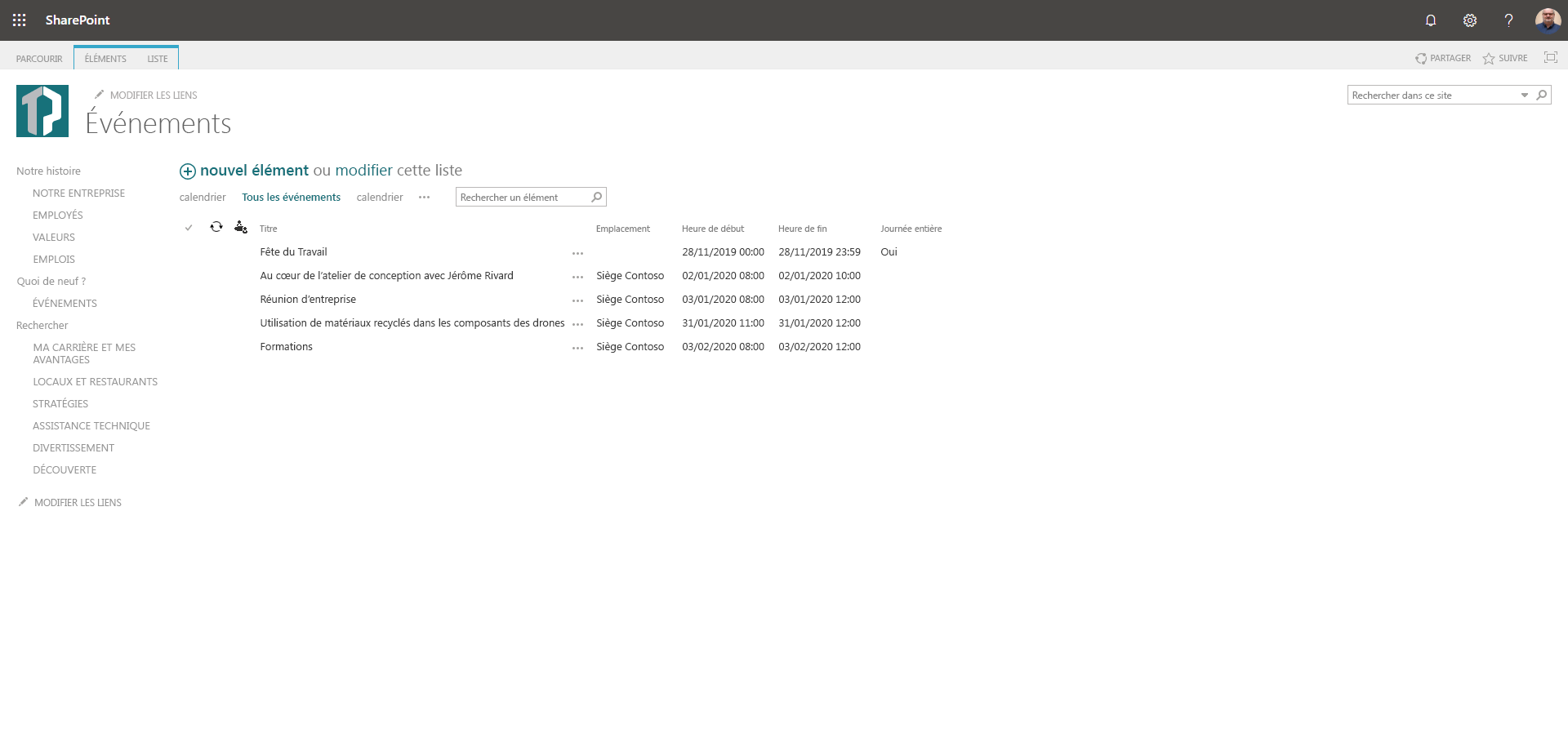The height and width of the screenshot is (738, 1568).
Task: Sort by the Heure de fin column header
Action: pos(803,229)
